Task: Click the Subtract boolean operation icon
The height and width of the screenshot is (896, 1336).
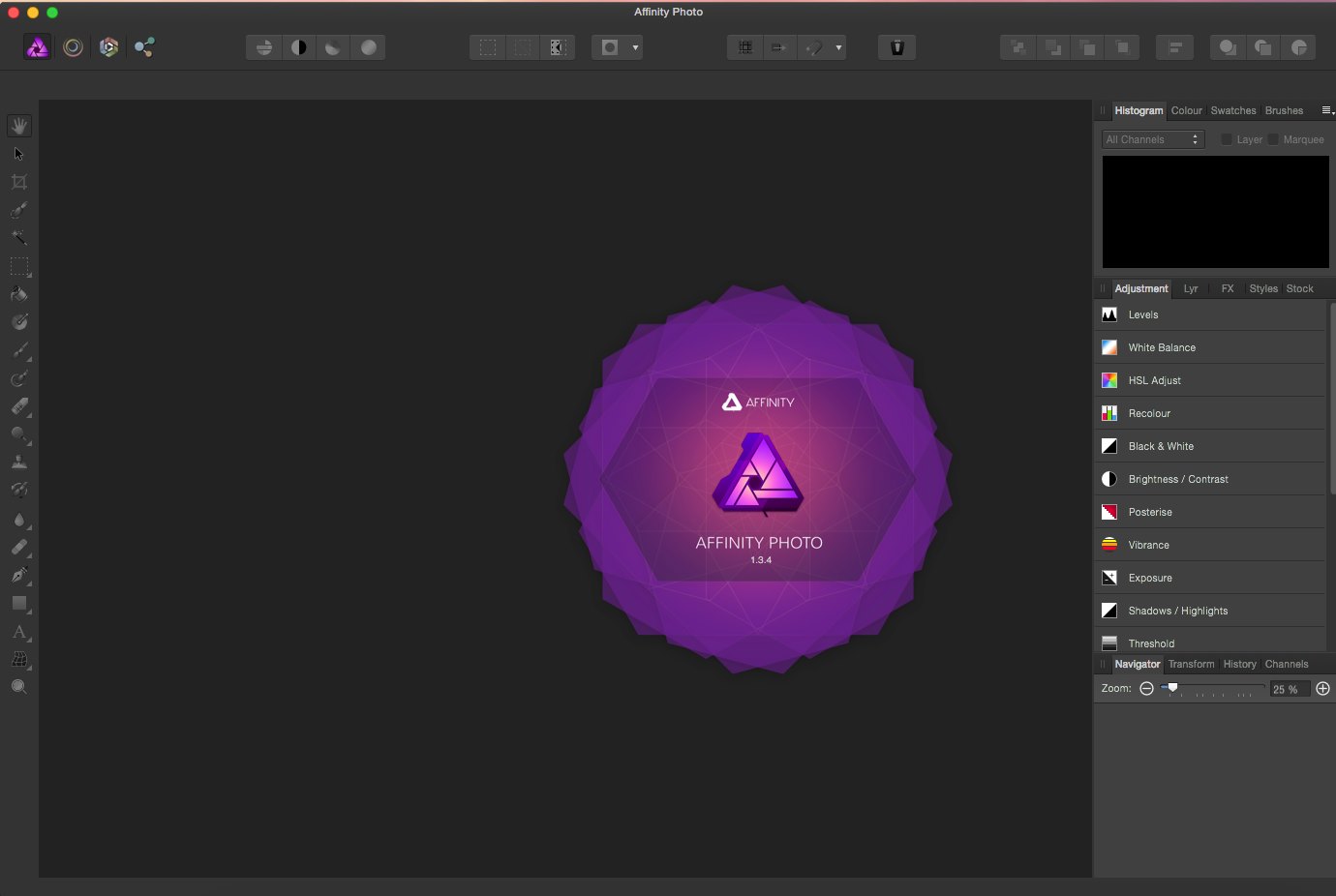Action: 1263,47
